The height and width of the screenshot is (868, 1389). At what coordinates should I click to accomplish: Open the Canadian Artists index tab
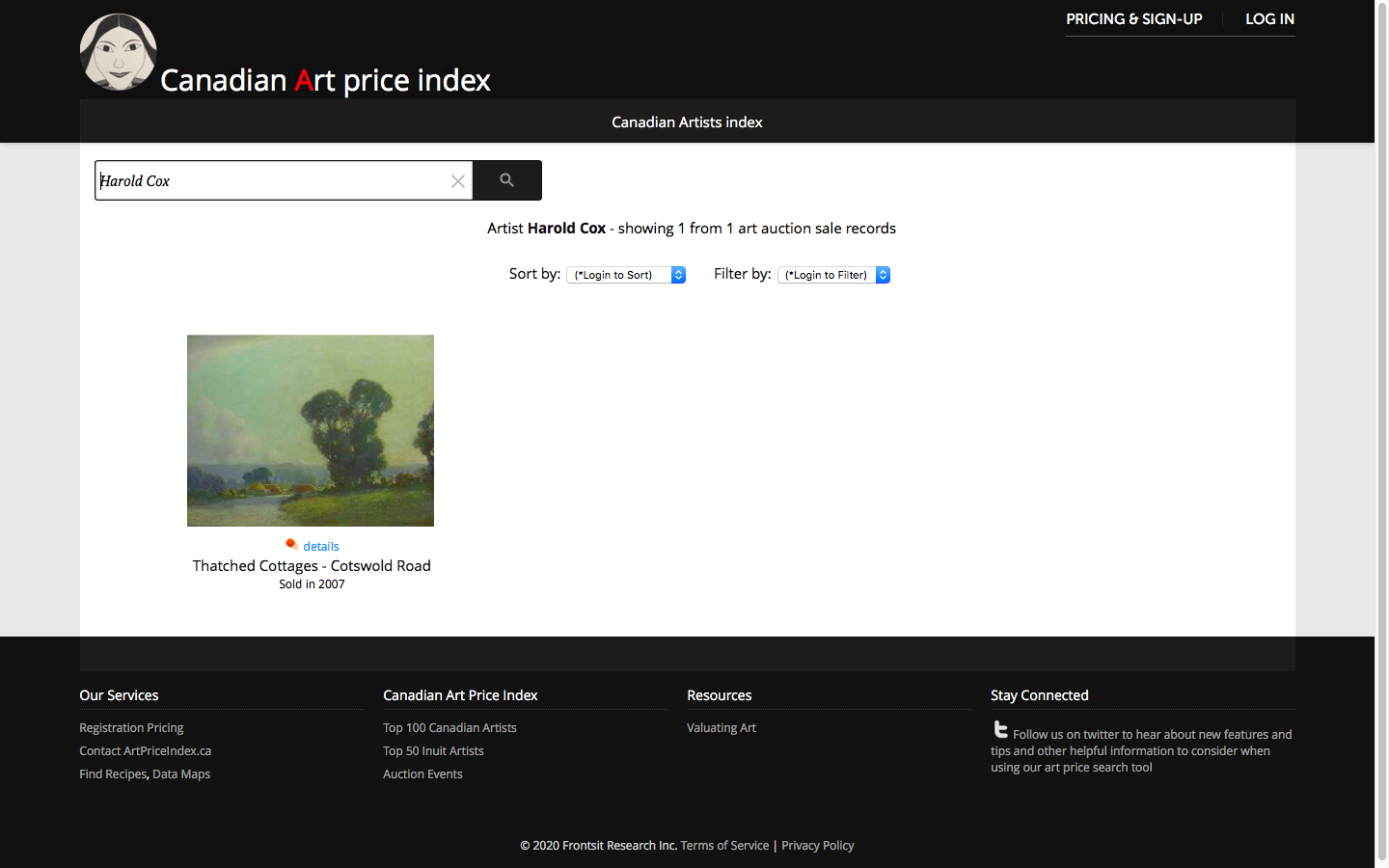(x=687, y=122)
